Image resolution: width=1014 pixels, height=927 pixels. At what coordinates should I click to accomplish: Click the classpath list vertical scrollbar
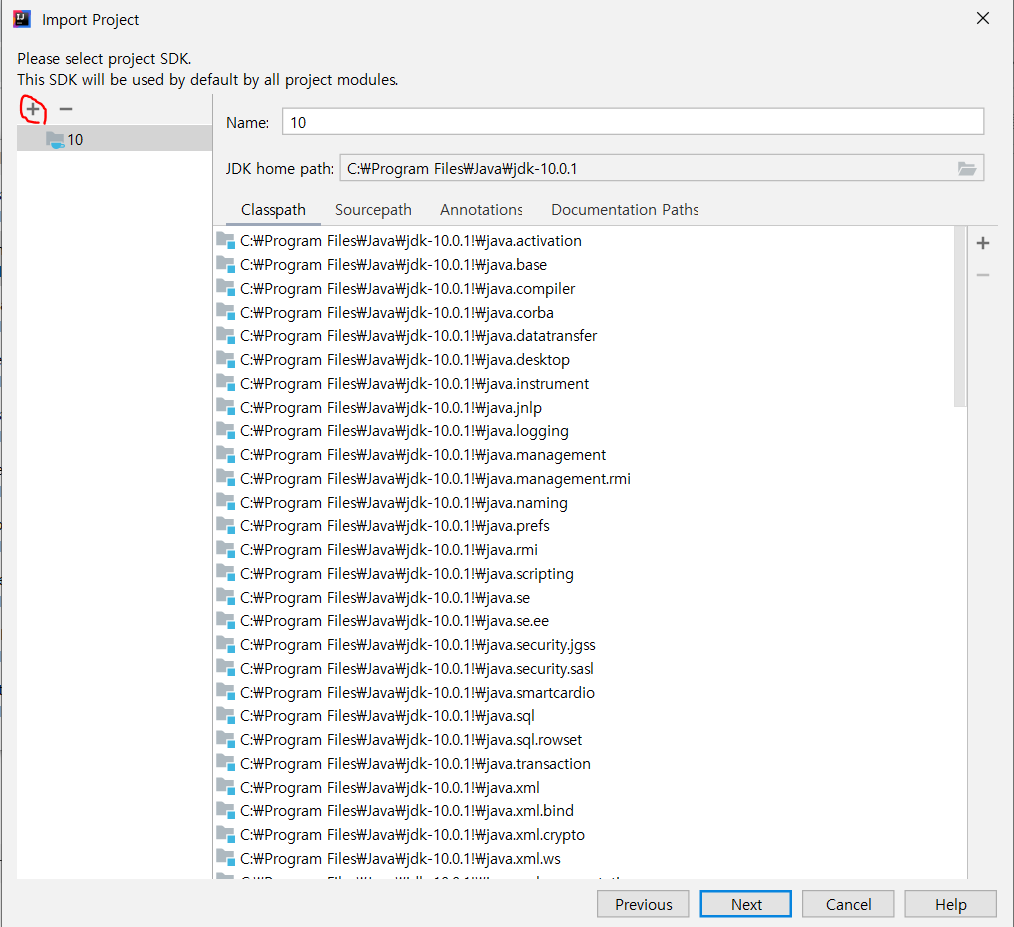click(960, 317)
